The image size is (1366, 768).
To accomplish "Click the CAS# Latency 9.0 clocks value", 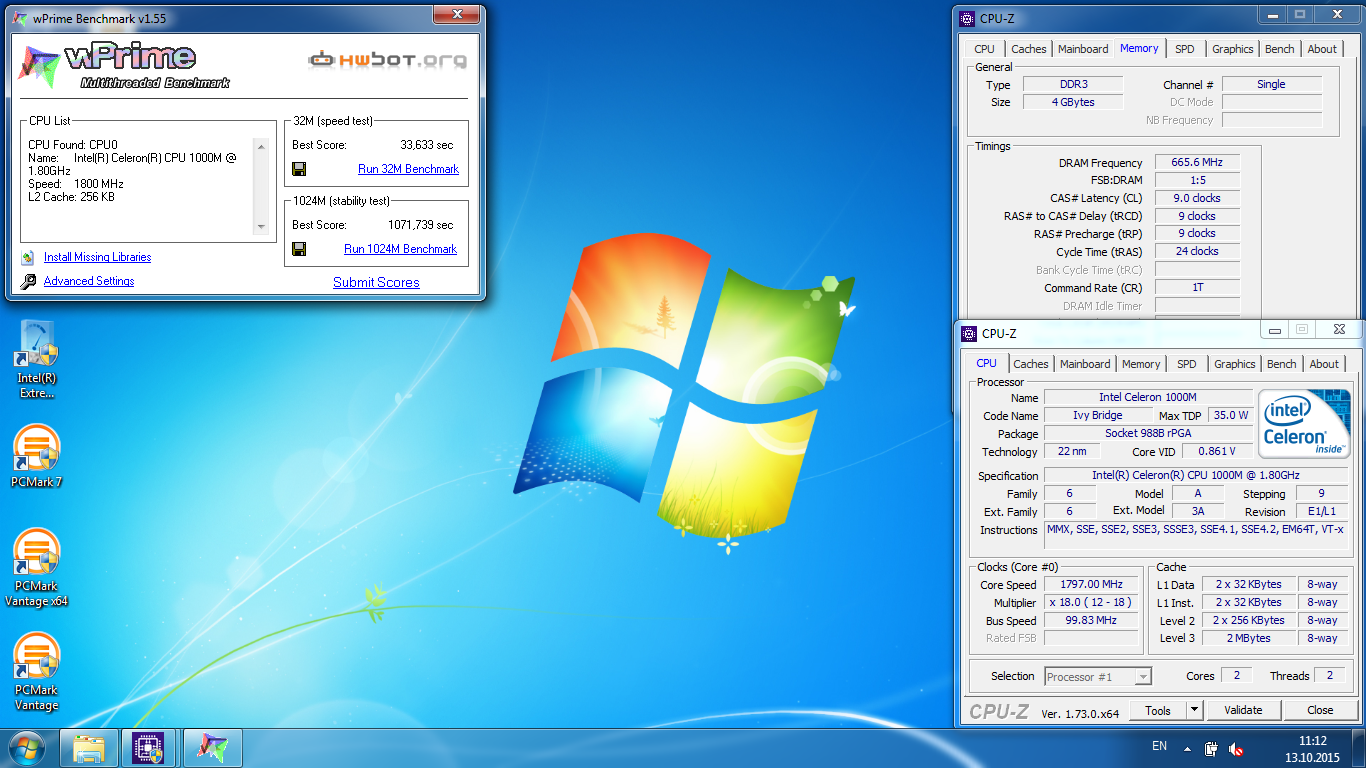I will [1197, 198].
